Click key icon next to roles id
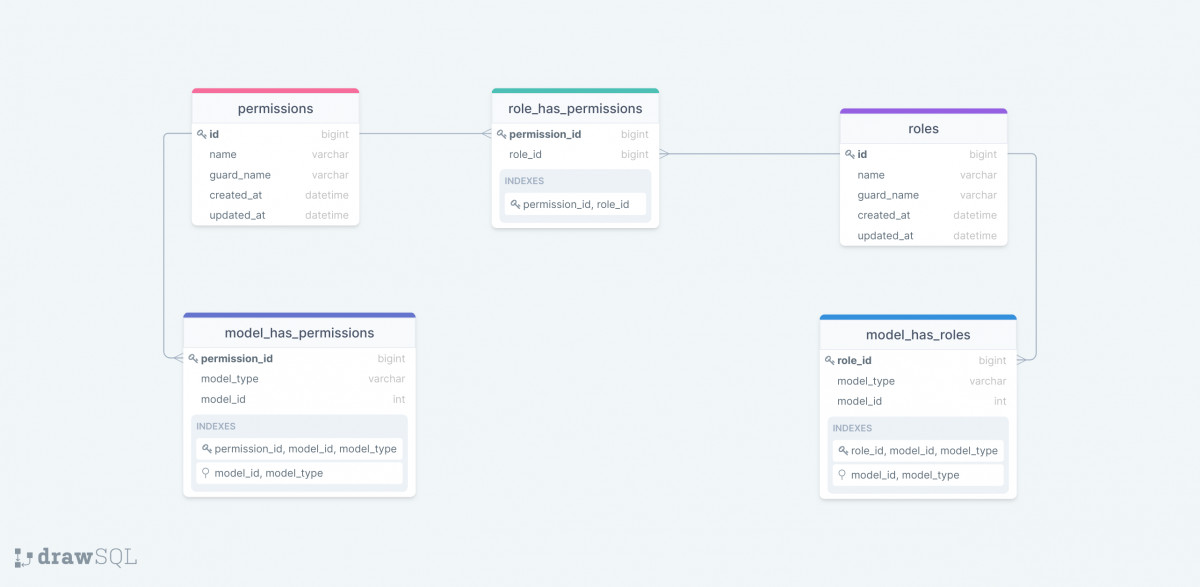The image size is (1200, 587). (849, 154)
